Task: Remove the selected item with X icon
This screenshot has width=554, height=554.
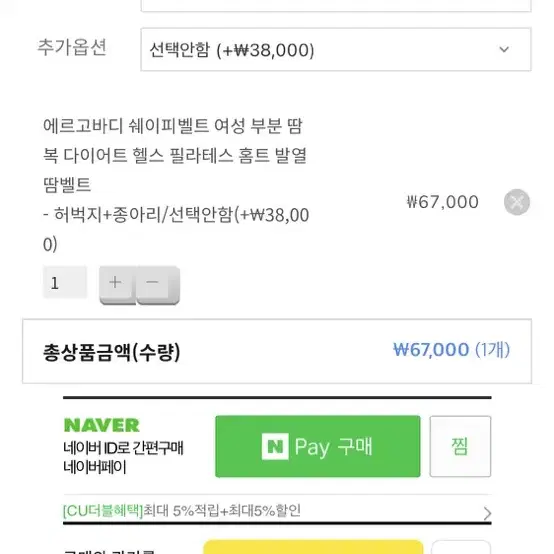Action: pyautogui.click(x=517, y=202)
